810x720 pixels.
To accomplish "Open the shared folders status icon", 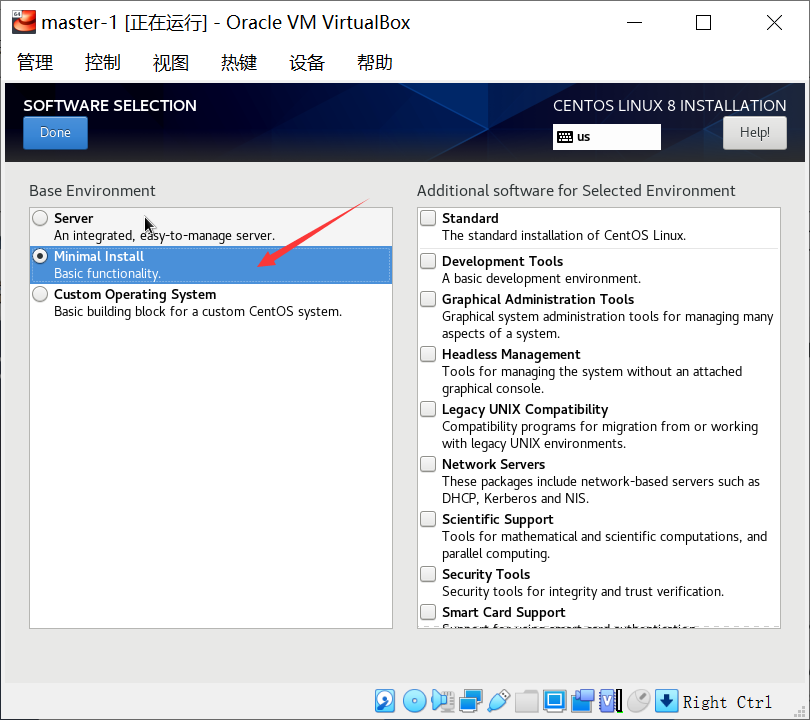I will pyautogui.click(x=526, y=701).
